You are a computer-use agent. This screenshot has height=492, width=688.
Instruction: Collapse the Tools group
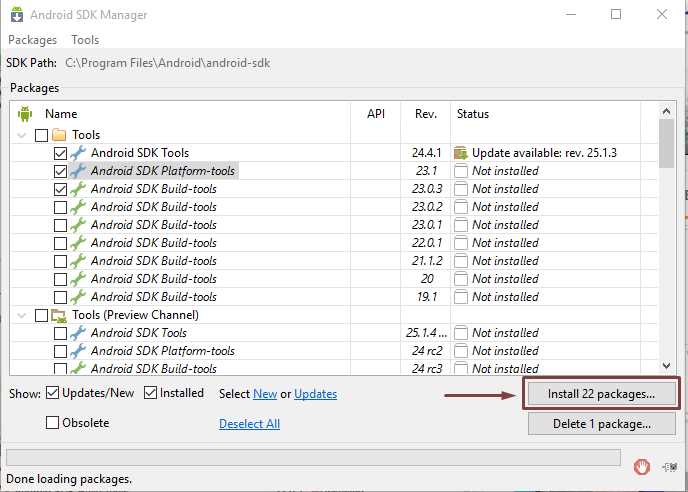click(x=22, y=135)
